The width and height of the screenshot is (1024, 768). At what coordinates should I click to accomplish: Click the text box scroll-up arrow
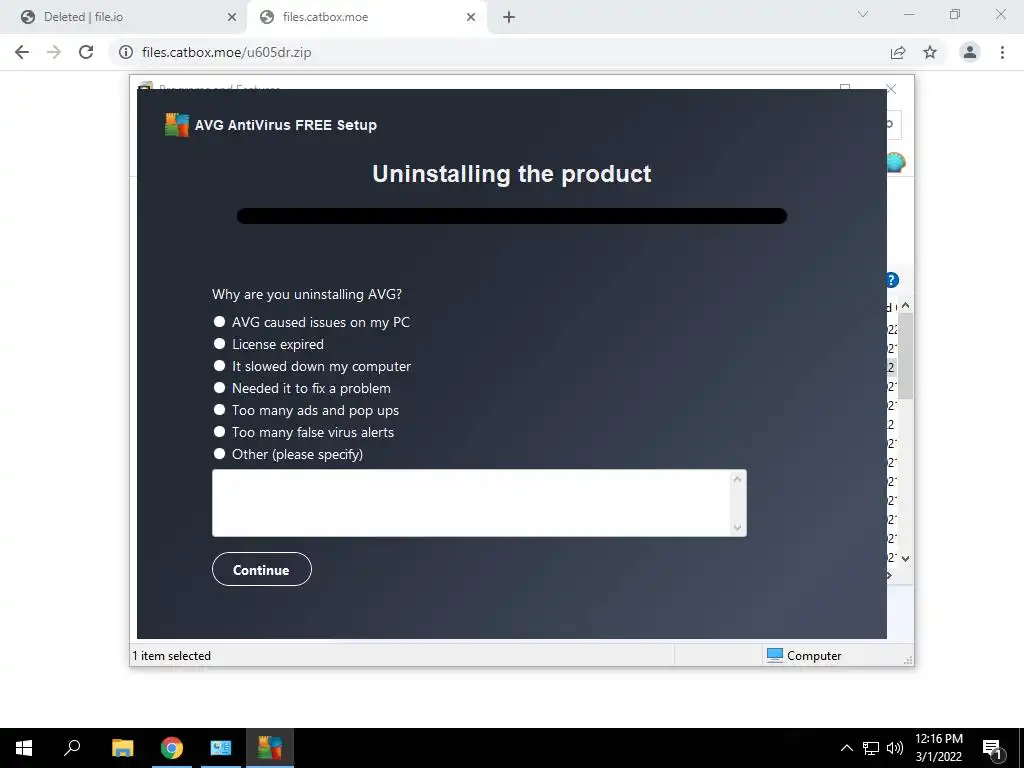pos(737,479)
